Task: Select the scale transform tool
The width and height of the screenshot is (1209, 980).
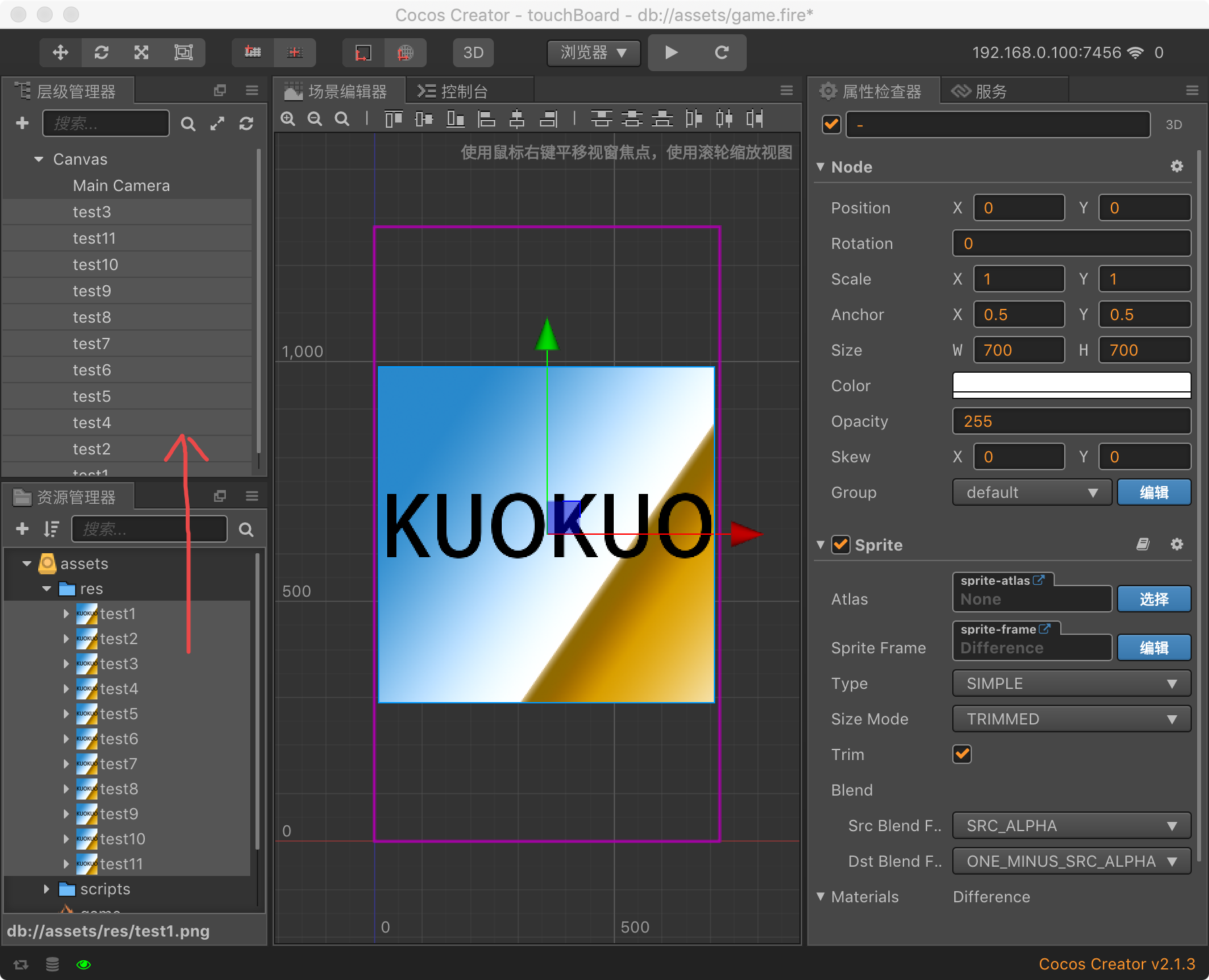Action: [x=142, y=53]
